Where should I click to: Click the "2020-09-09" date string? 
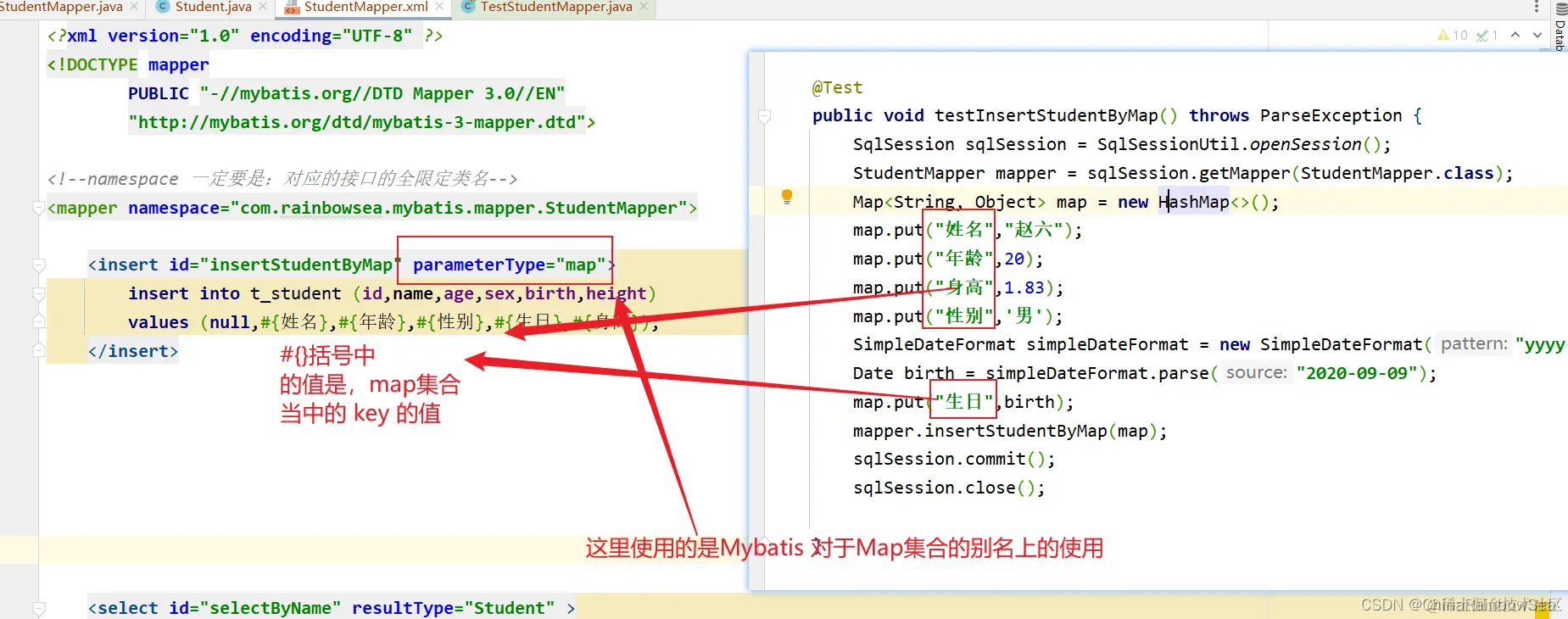tap(1358, 373)
